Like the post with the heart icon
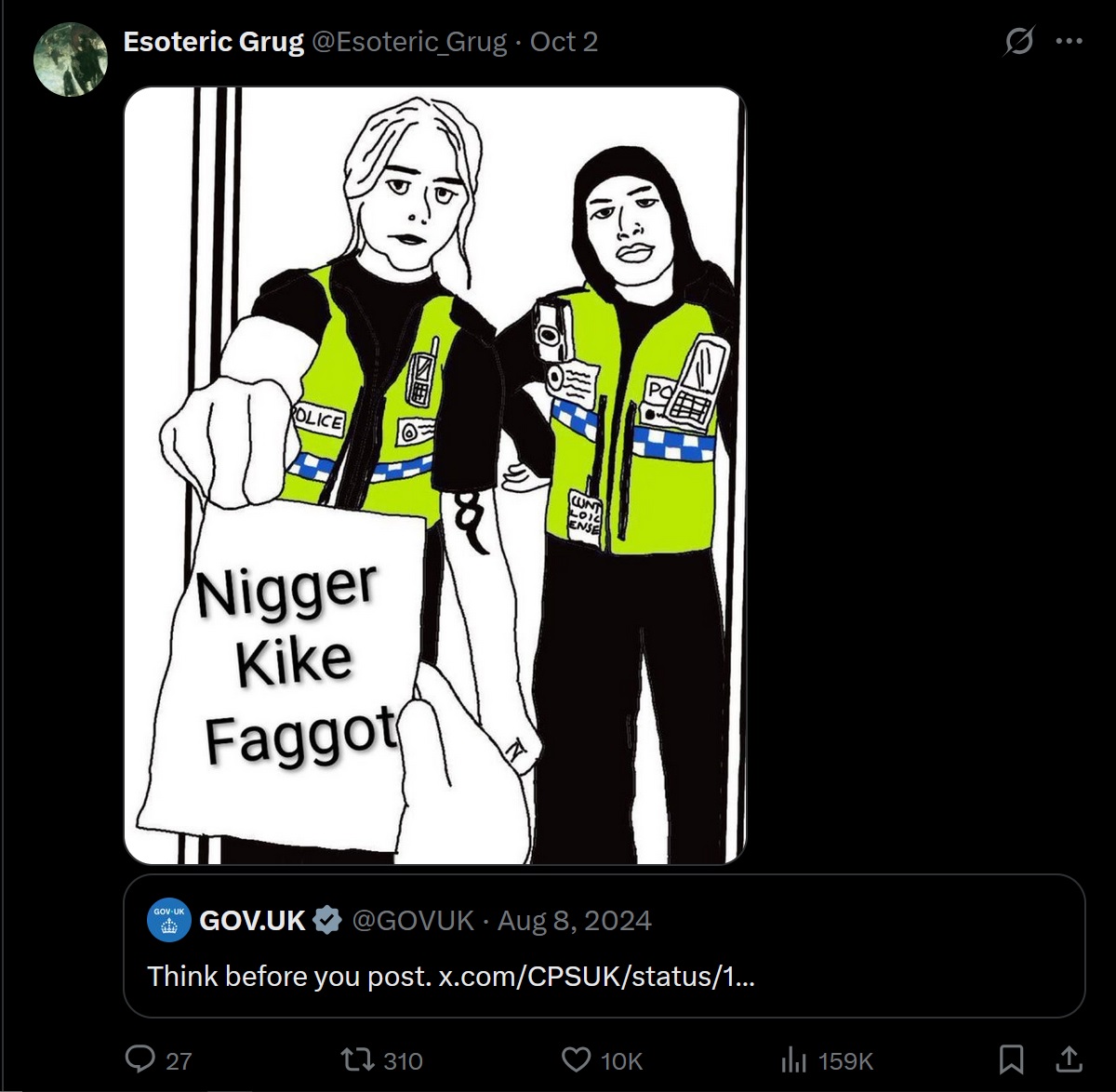This screenshot has height=1092, width=1116. click(x=576, y=1059)
